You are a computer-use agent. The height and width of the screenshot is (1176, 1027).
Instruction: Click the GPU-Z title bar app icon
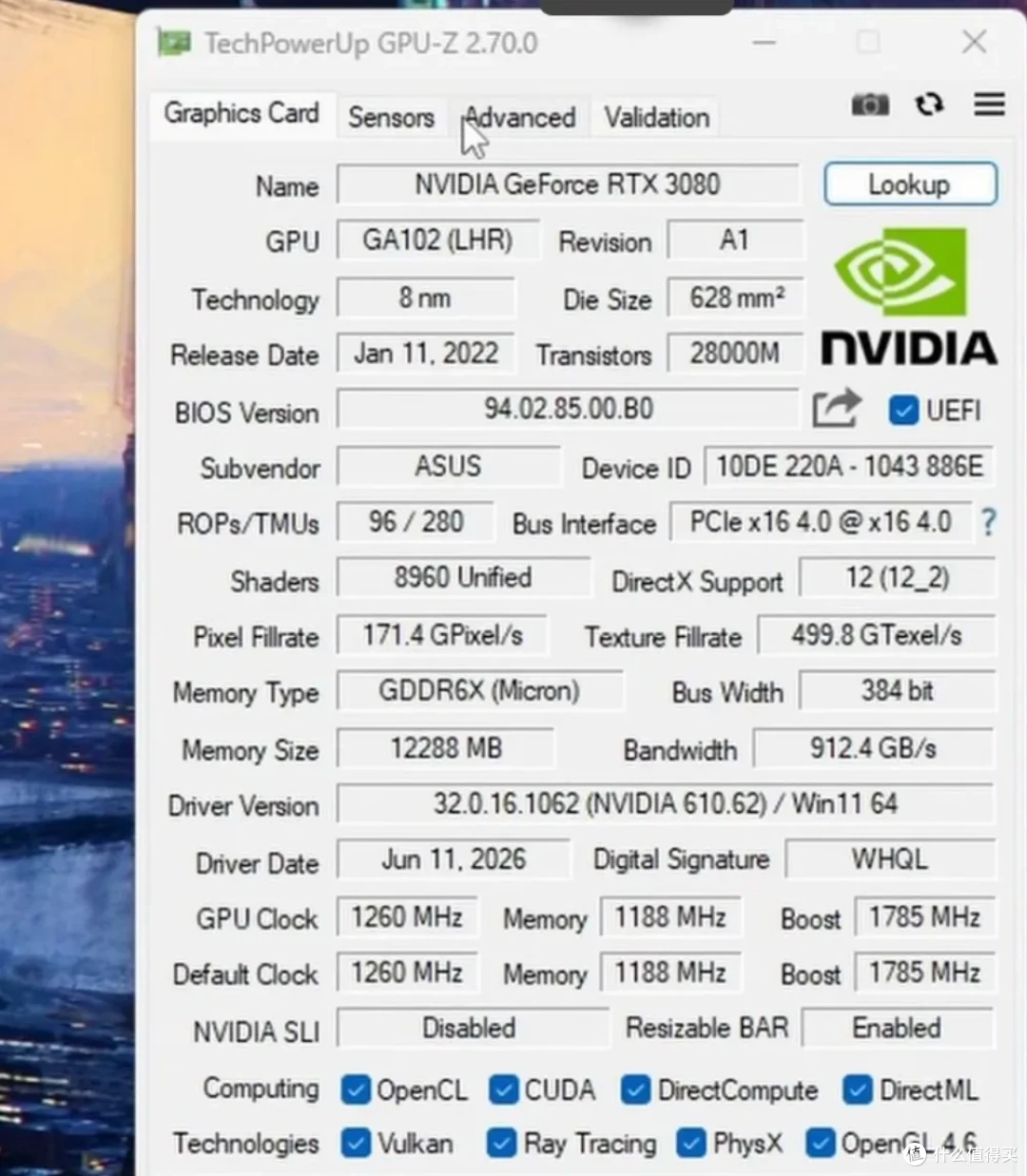point(174,43)
